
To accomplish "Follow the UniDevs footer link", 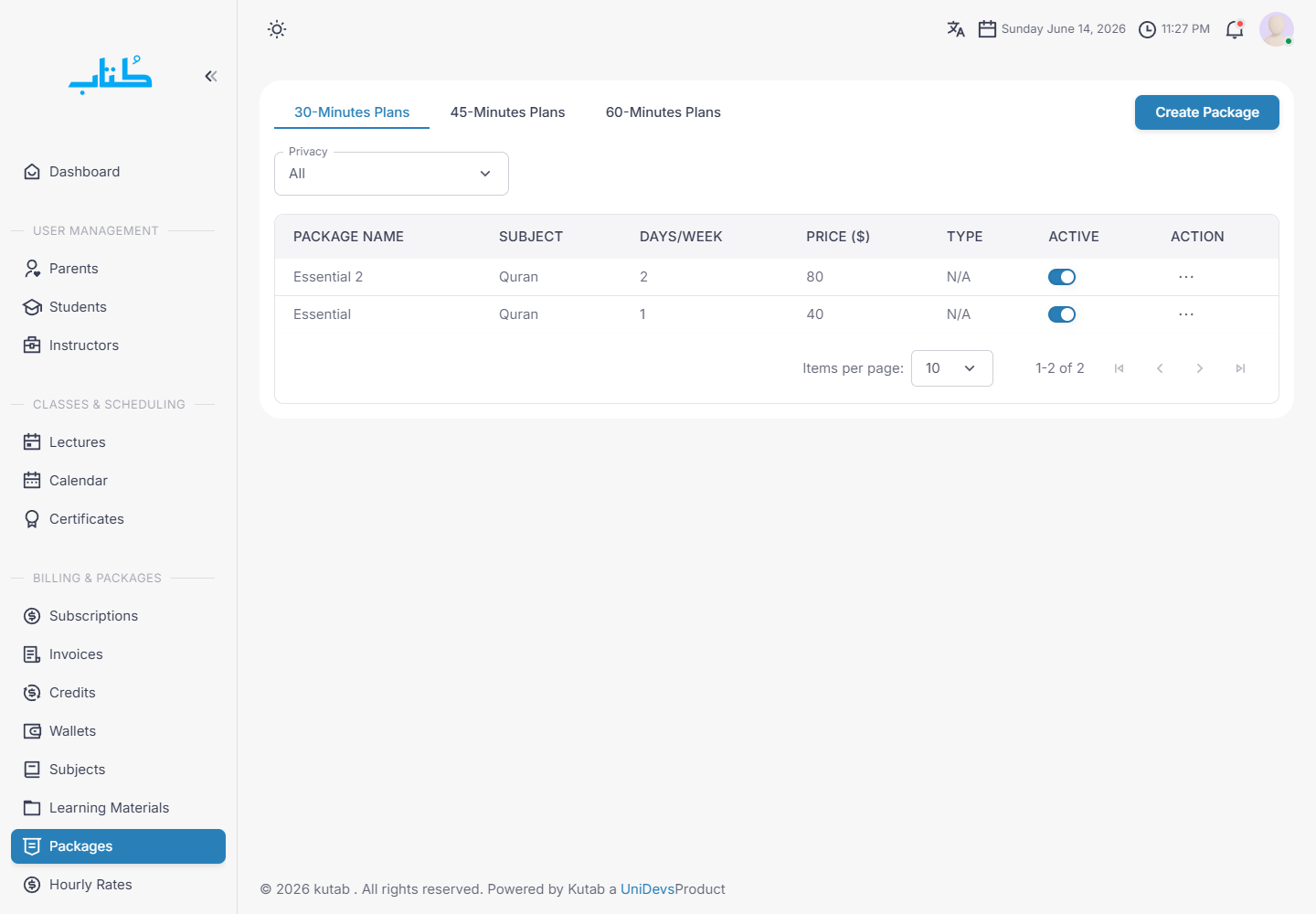I will 647,889.
